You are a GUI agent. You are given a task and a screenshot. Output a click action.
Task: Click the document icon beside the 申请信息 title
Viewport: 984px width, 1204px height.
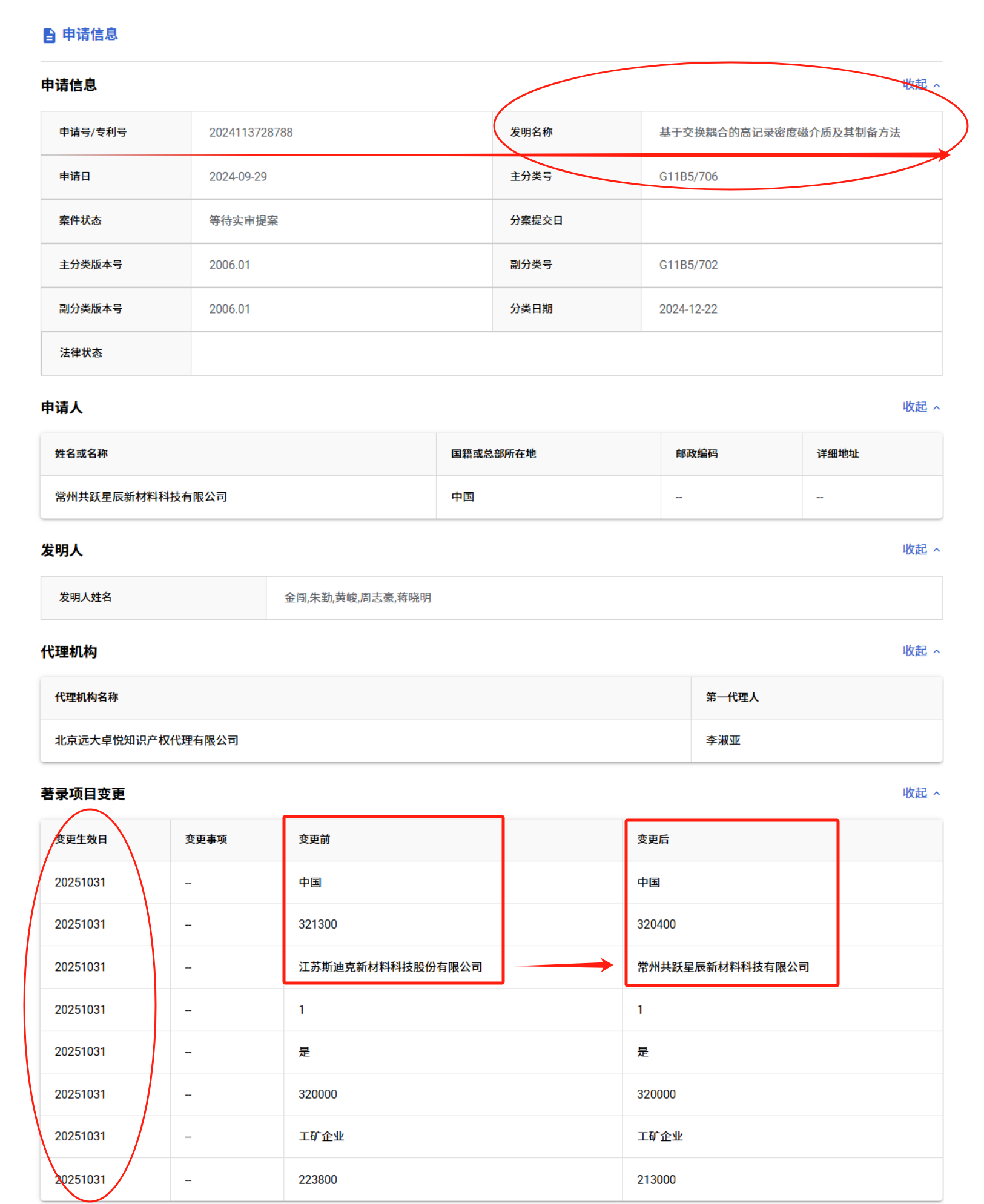(49, 35)
